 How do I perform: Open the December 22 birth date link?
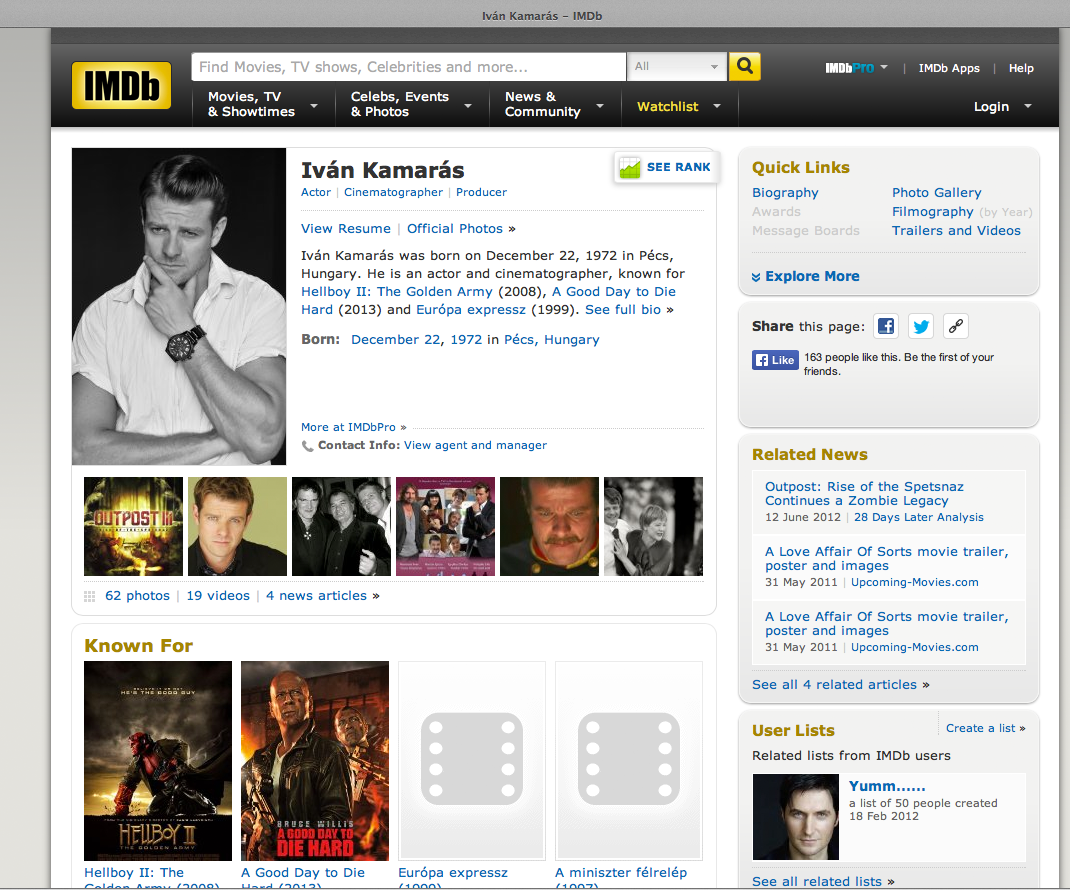click(396, 340)
